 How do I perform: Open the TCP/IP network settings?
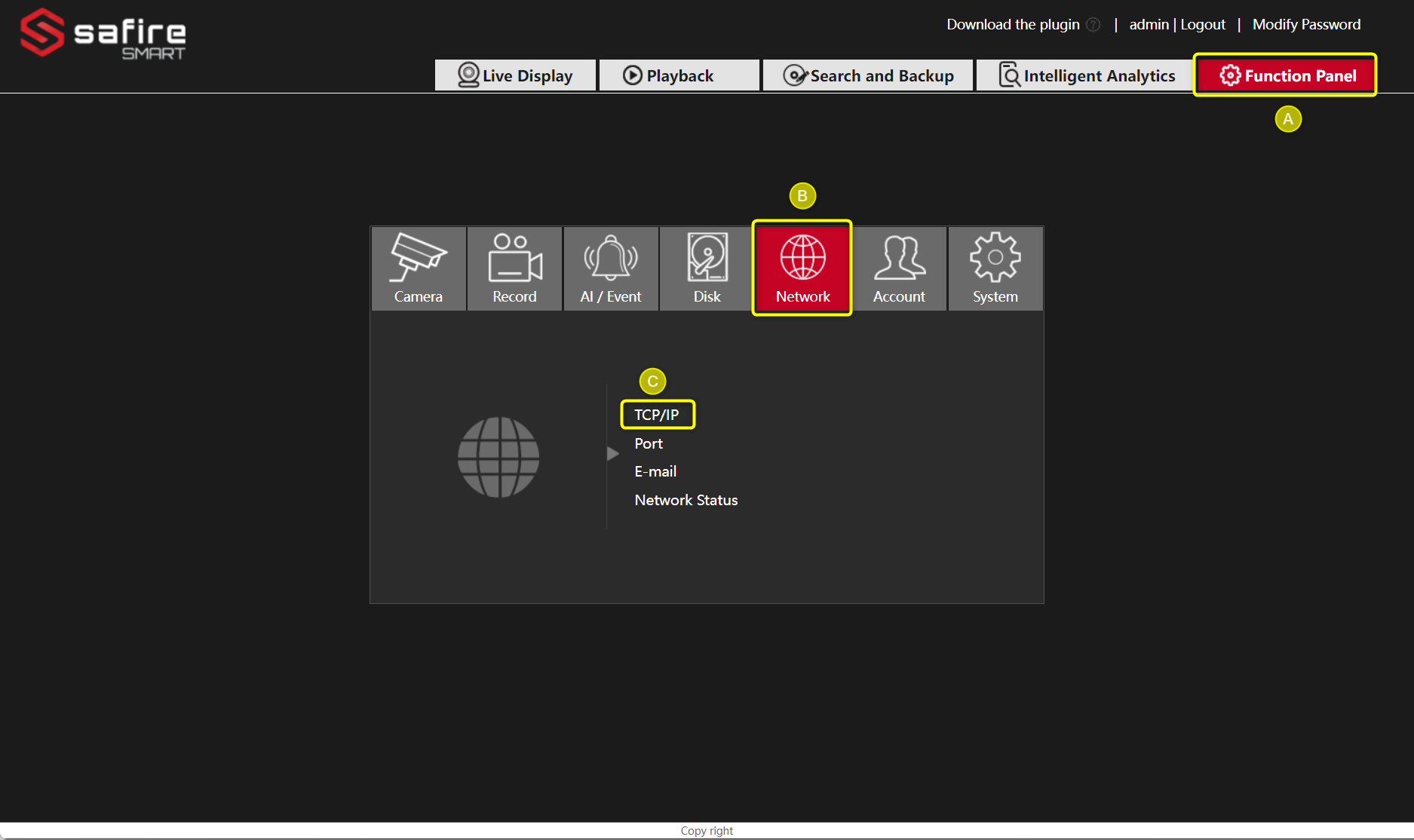click(x=657, y=415)
